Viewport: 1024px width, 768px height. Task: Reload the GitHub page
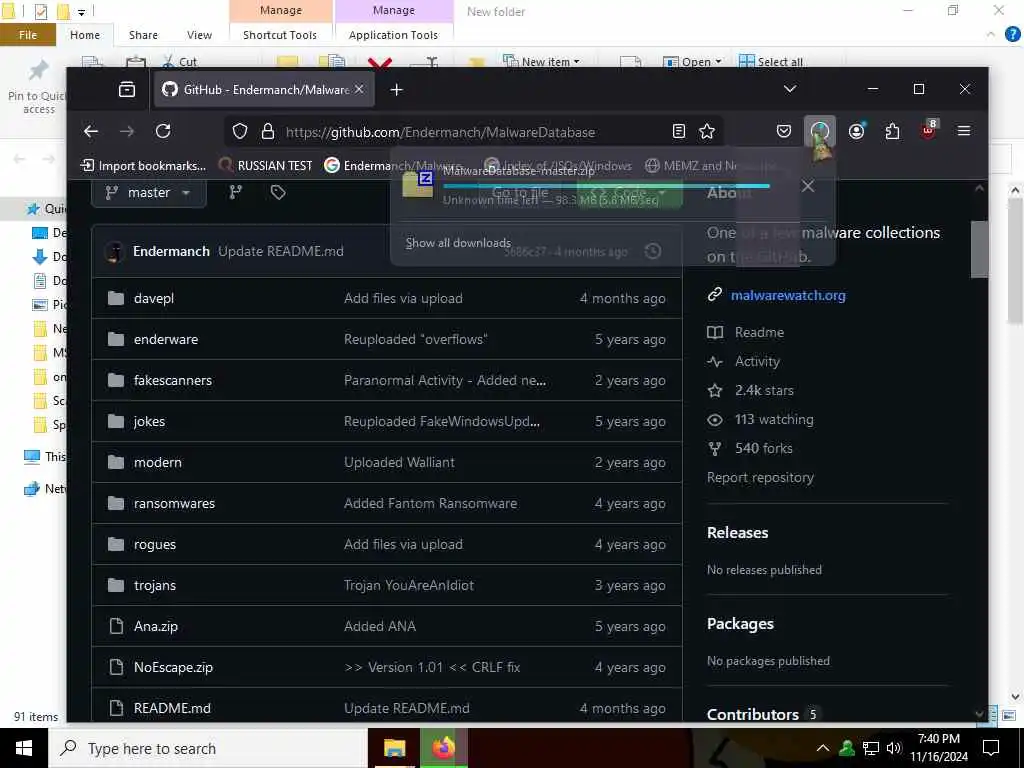click(163, 131)
